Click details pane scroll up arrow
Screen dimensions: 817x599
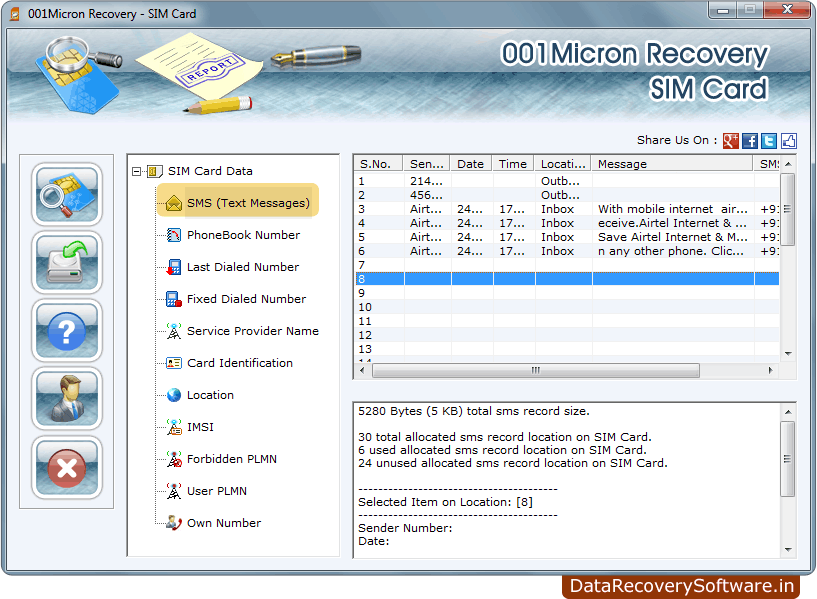coord(788,412)
